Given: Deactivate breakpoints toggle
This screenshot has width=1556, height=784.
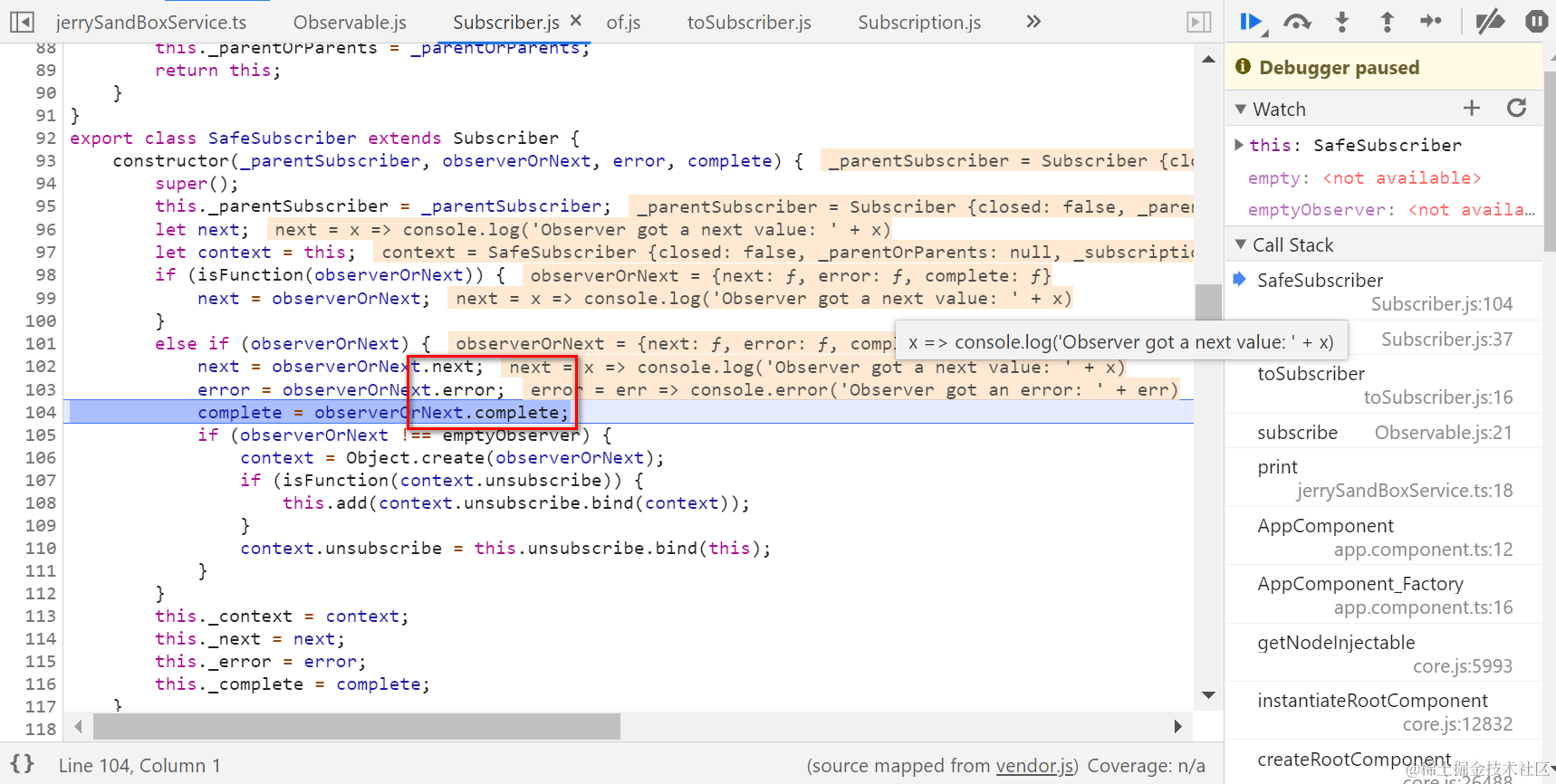Looking at the screenshot, I should (1490, 22).
